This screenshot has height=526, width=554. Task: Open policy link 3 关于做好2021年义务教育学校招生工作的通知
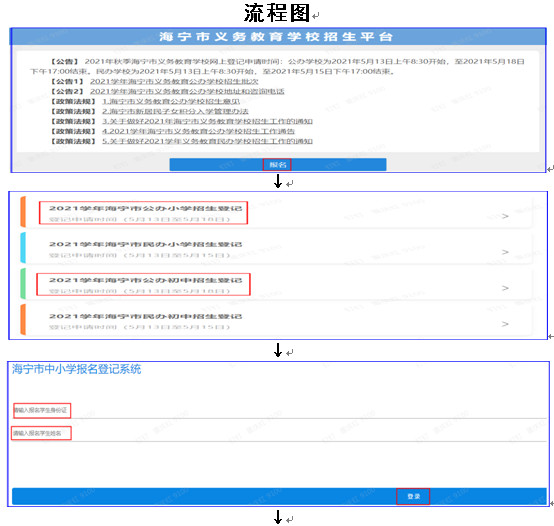pyautogui.click(x=207, y=122)
